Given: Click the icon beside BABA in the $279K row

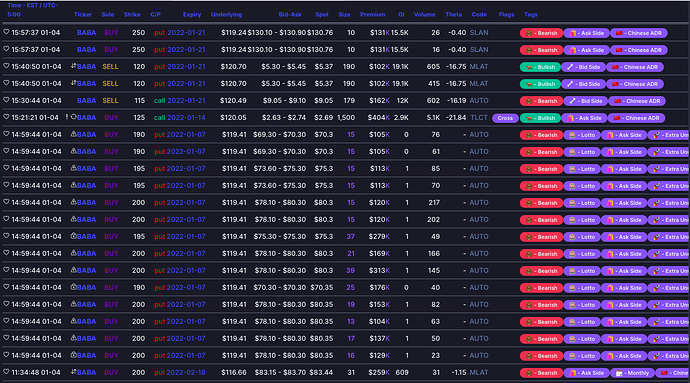Looking at the screenshot, I should (x=73, y=236).
